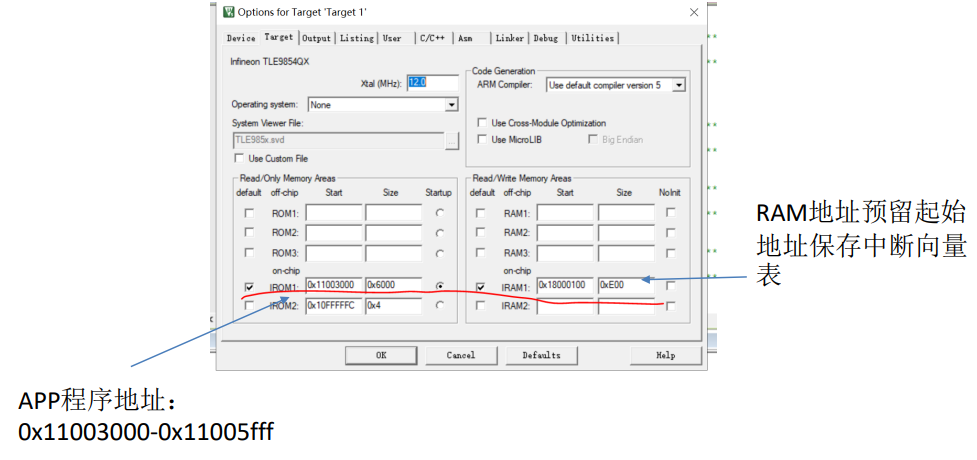Uncheck the IRAM1 default checkbox
Screen dimensions: 977x460
pyautogui.click(x=480, y=287)
